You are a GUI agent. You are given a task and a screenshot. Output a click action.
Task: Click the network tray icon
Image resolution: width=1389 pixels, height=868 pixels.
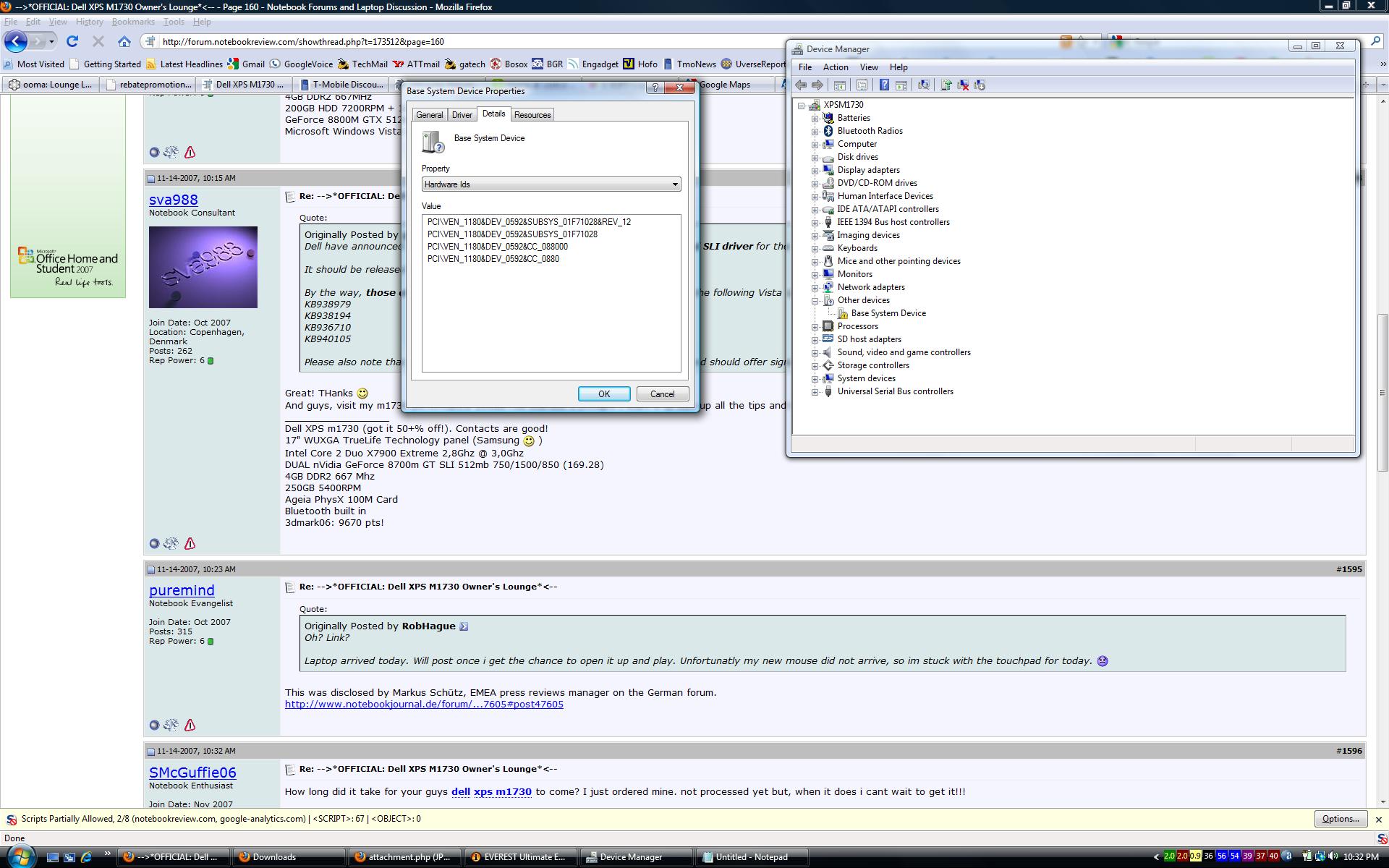coord(1320,856)
